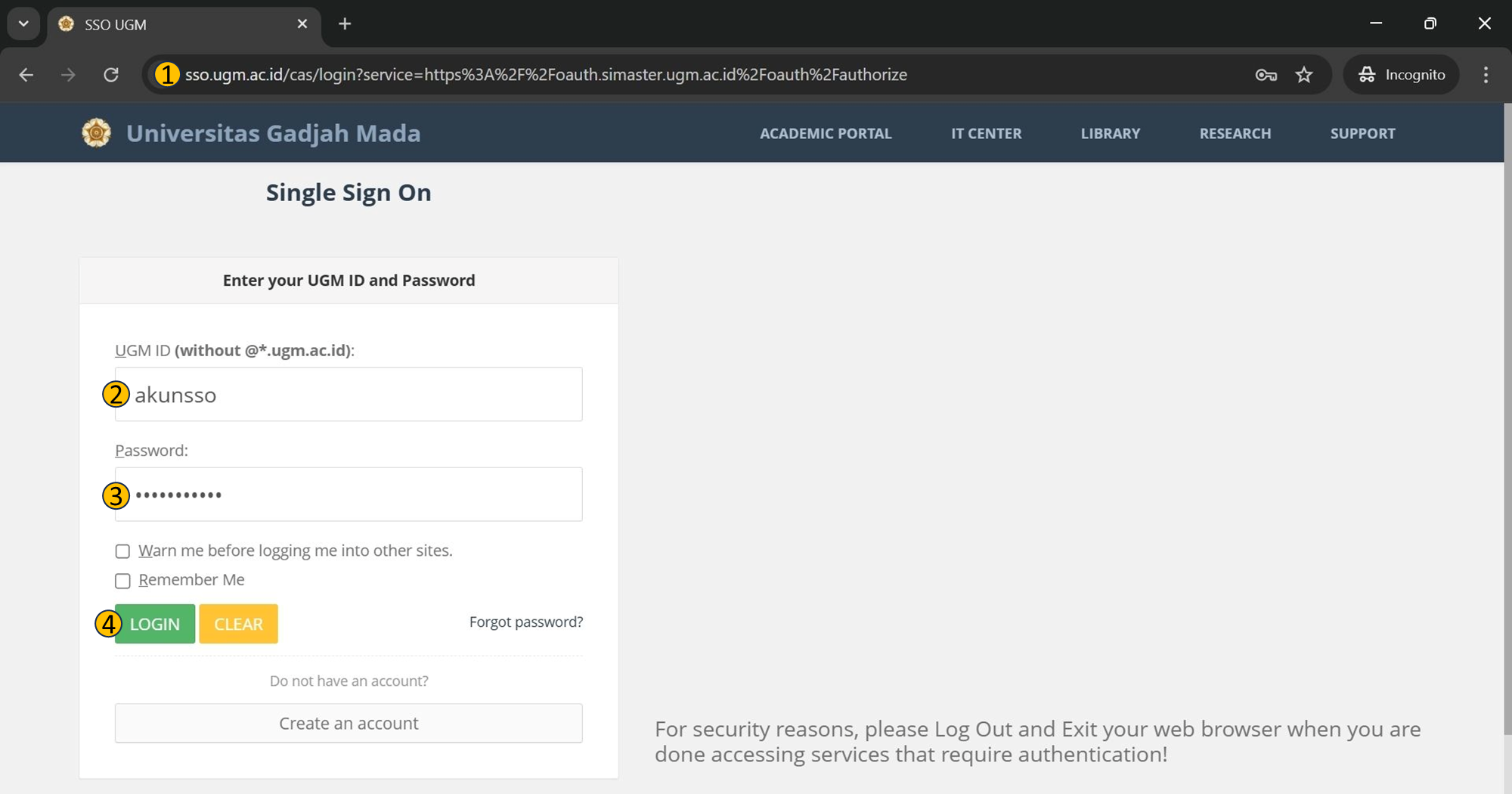
Task: Open the Forgot password? link
Action: (526, 622)
